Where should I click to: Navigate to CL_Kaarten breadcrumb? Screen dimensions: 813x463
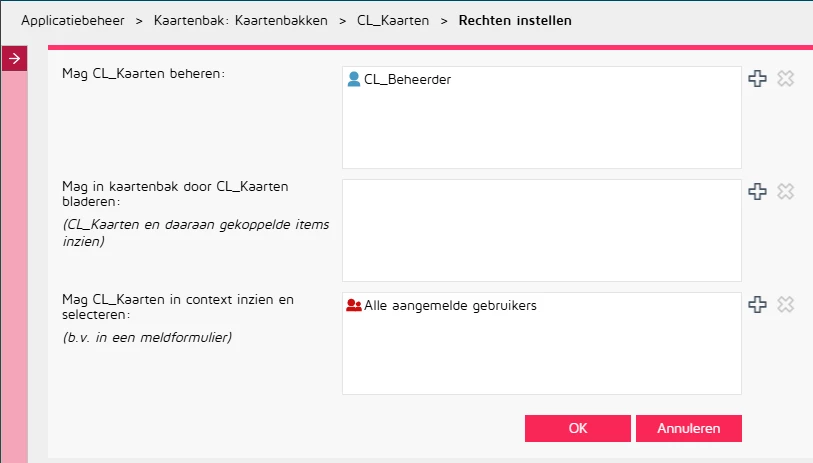click(393, 21)
